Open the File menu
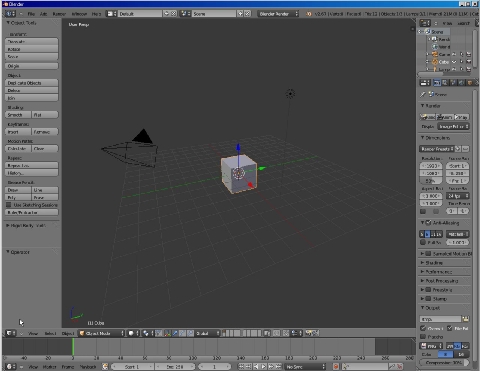The width and height of the screenshot is (480, 371). (x=31, y=14)
